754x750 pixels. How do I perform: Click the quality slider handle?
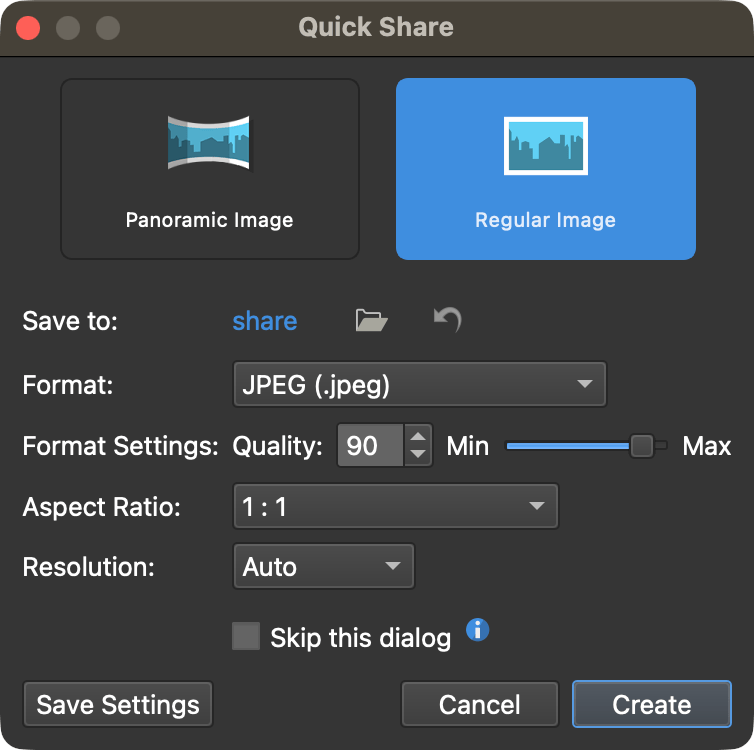(x=641, y=446)
